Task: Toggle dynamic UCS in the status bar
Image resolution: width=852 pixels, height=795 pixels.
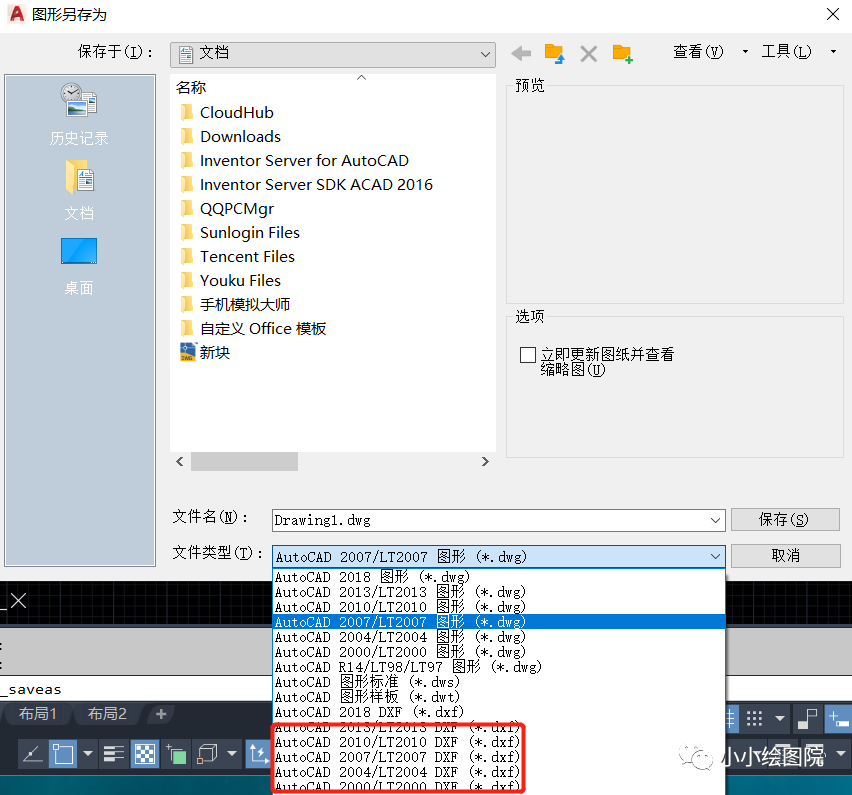Action: pos(258,754)
